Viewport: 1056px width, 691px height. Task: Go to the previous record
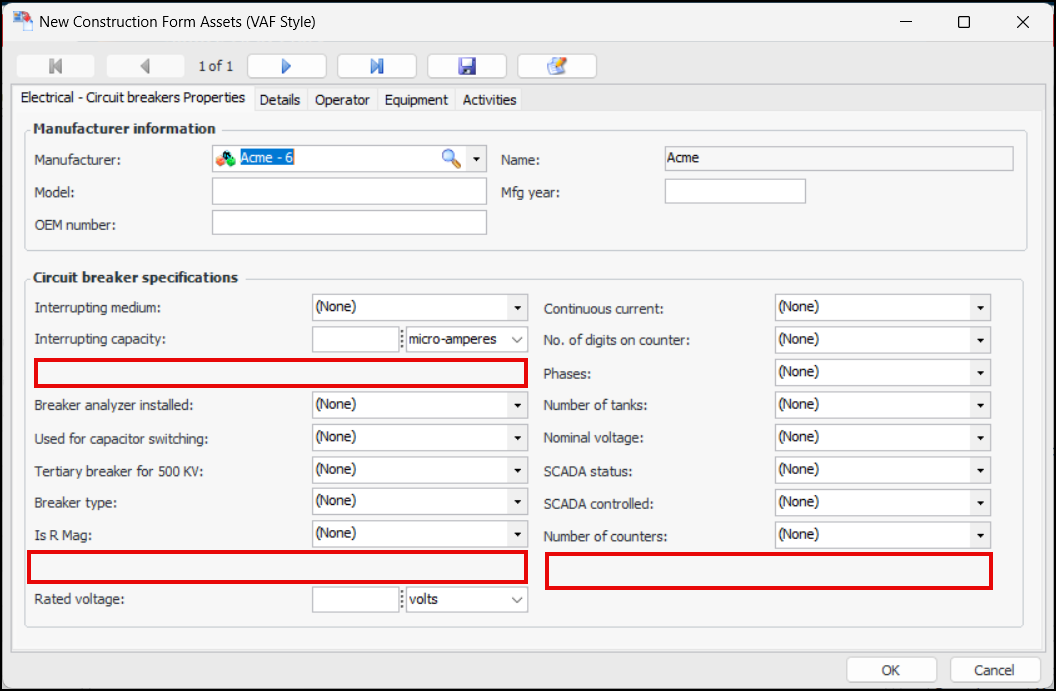(x=146, y=66)
